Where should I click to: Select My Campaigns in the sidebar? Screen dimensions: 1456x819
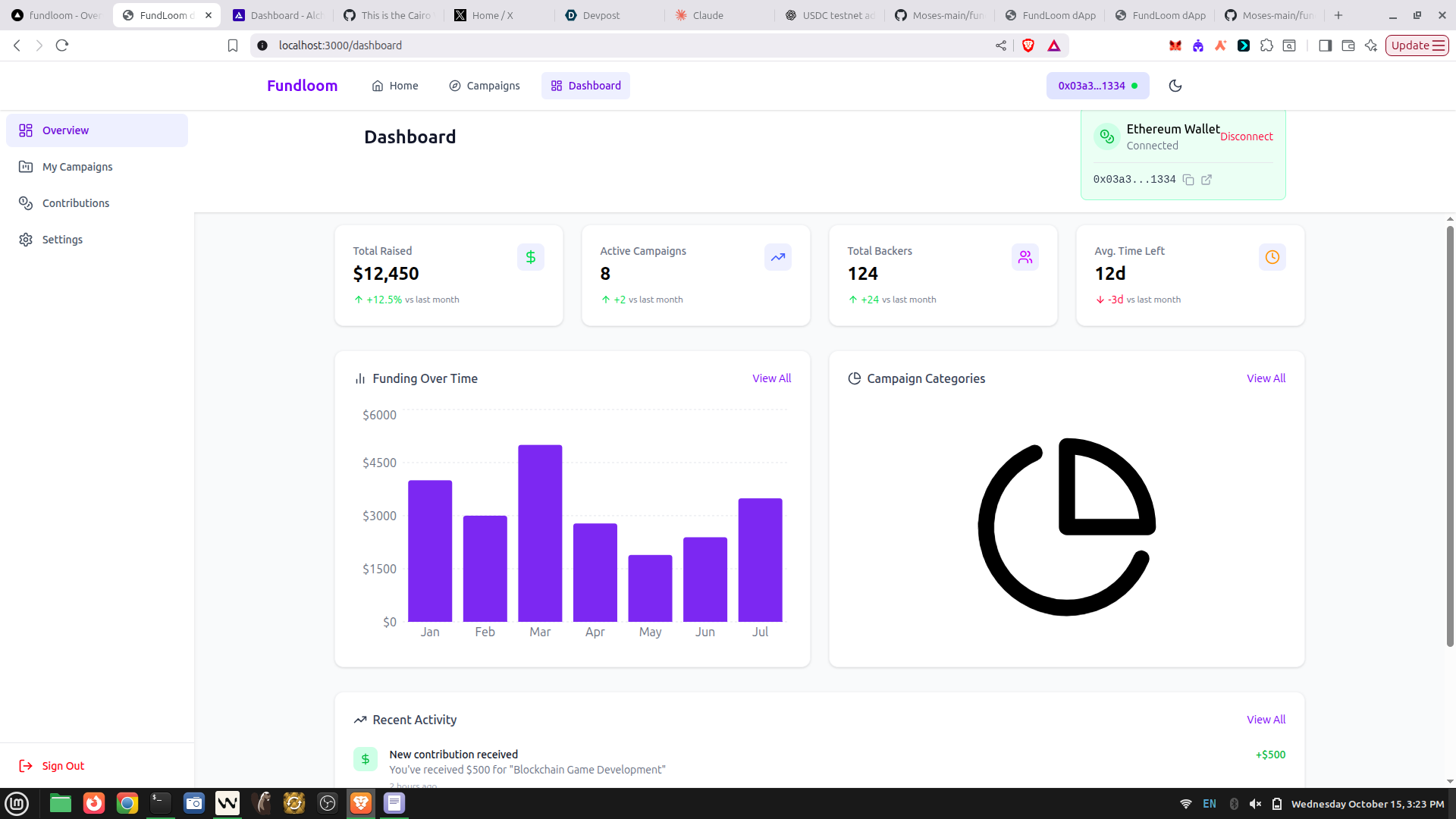[77, 167]
